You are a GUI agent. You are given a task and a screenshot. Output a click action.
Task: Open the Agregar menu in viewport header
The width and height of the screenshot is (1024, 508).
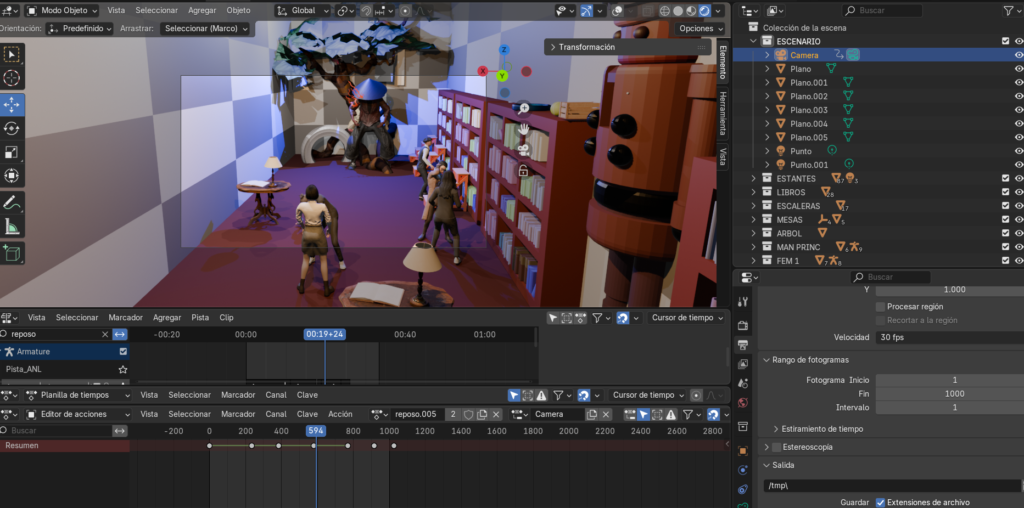coord(202,10)
